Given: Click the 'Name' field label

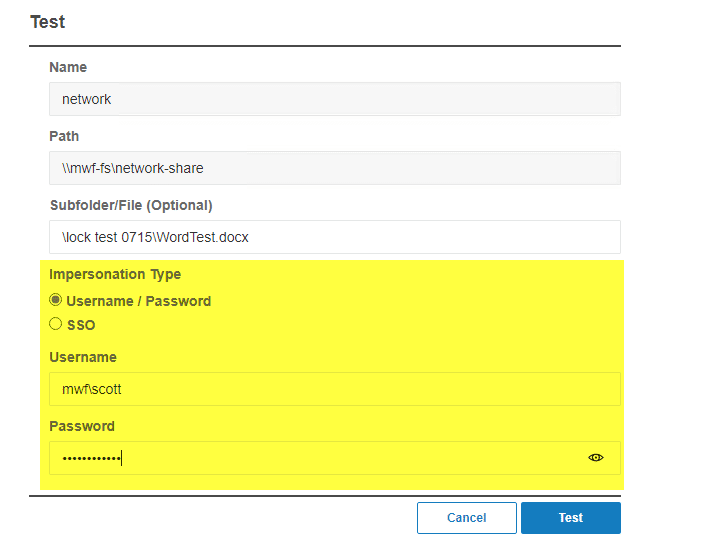Looking at the screenshot, I should click(x=68, y=67).
